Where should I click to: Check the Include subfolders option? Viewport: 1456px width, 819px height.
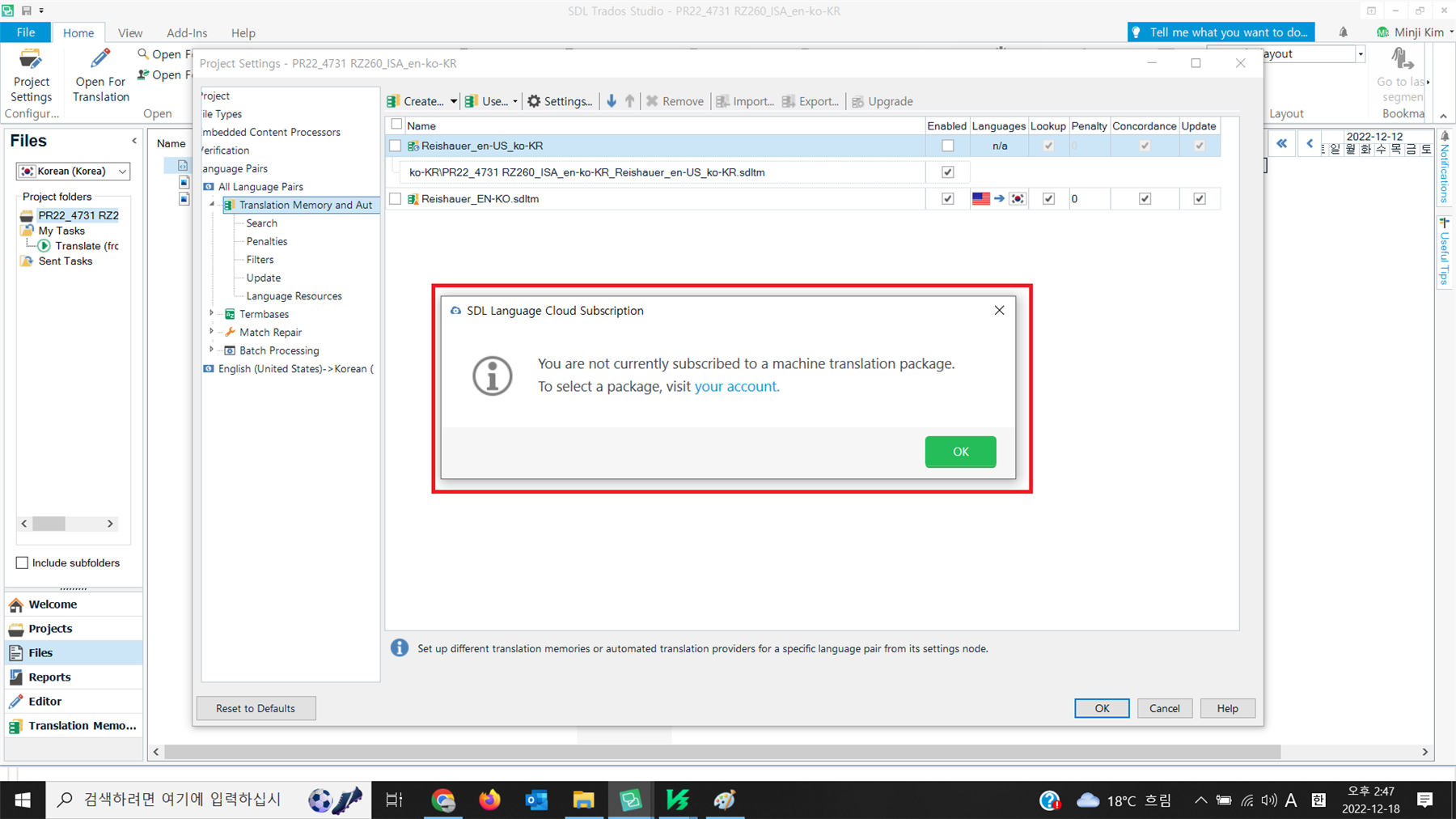tap(22, 562)
